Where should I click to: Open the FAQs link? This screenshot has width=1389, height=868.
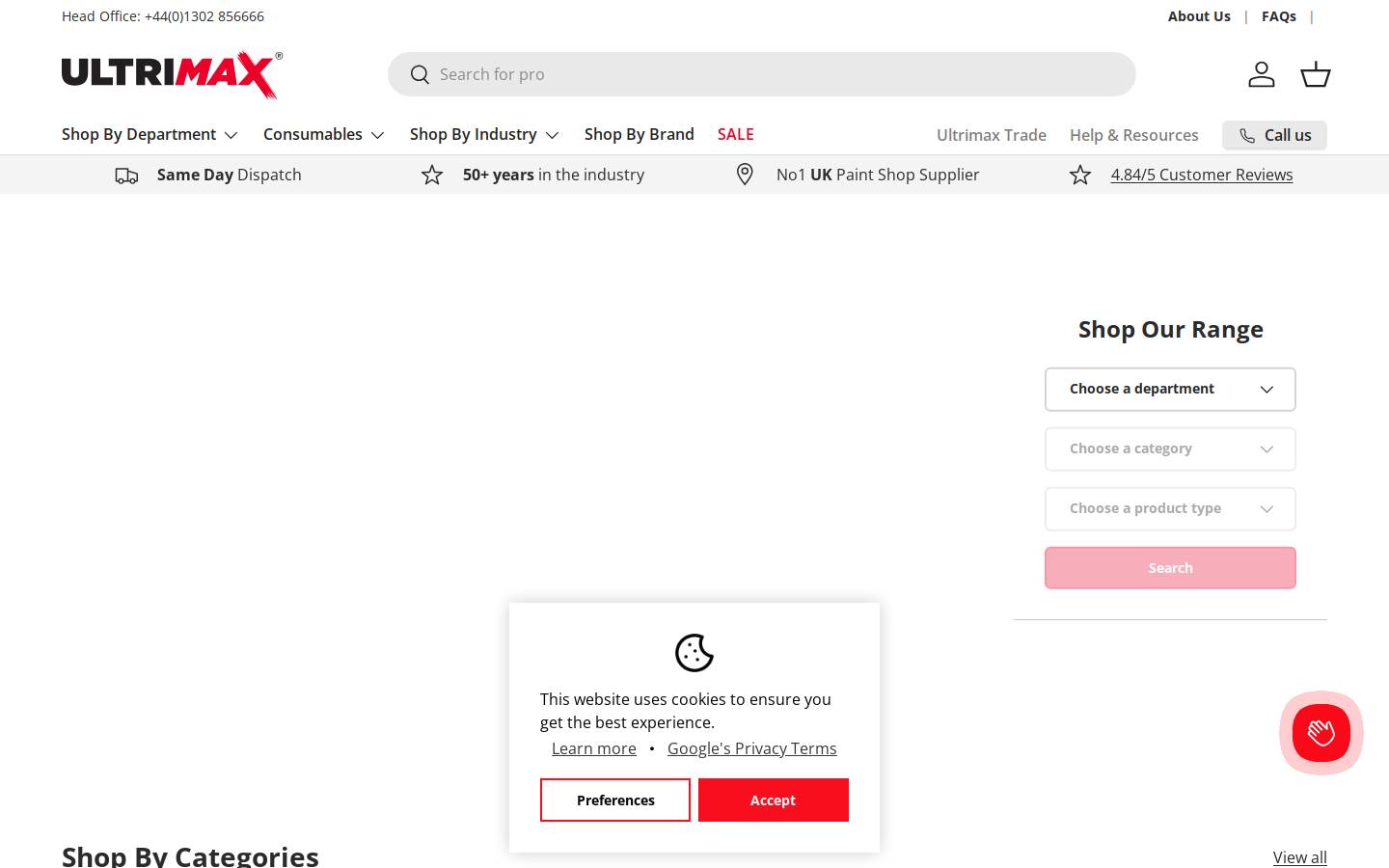click(x=1279, y=16)
